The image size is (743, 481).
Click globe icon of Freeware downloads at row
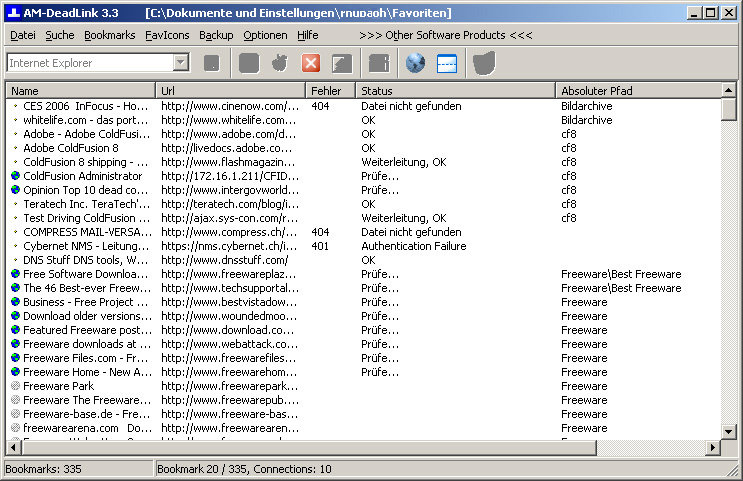15,344
